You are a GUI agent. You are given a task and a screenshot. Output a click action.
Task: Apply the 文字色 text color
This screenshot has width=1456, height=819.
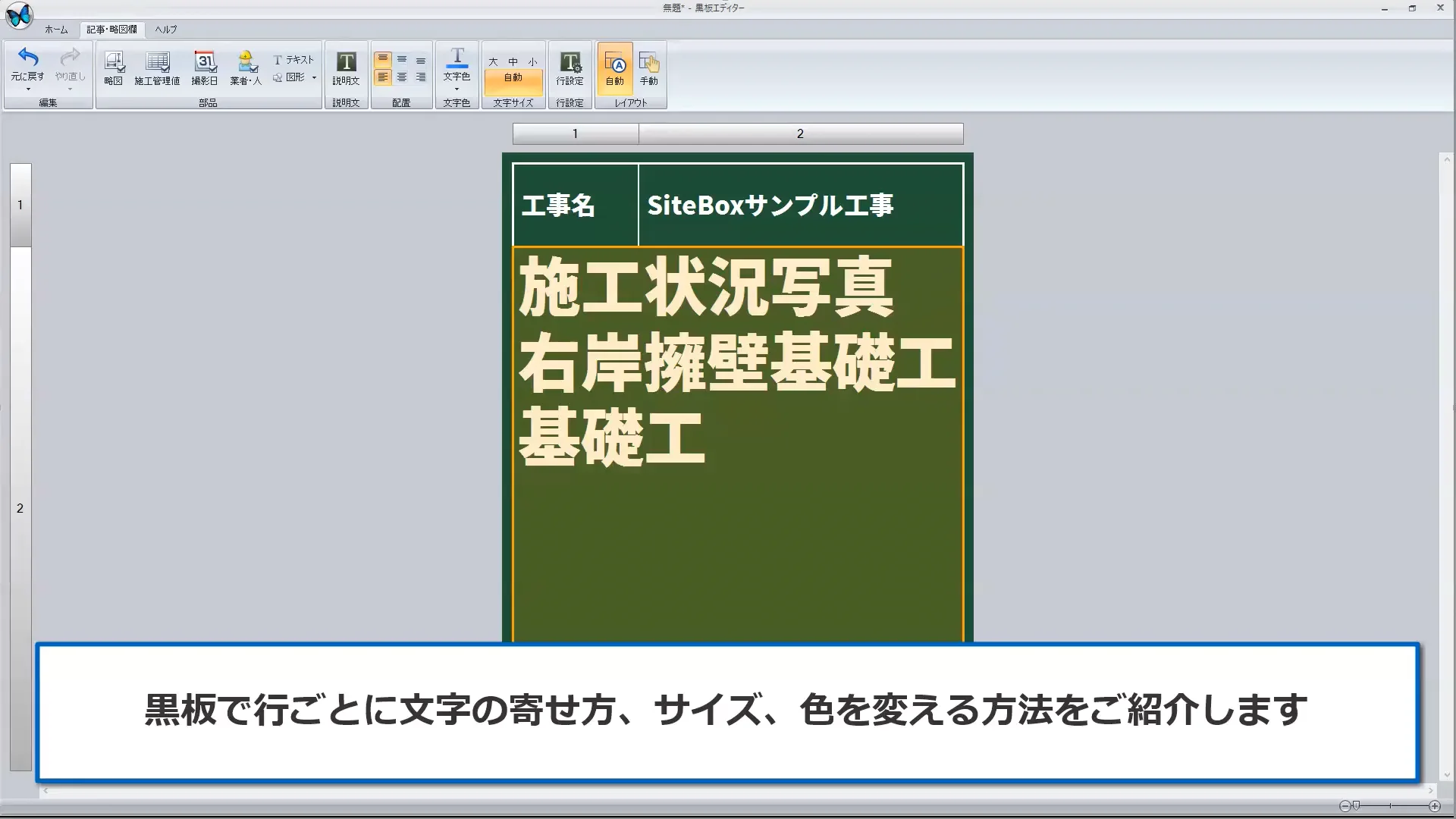[x=457, y=64]
